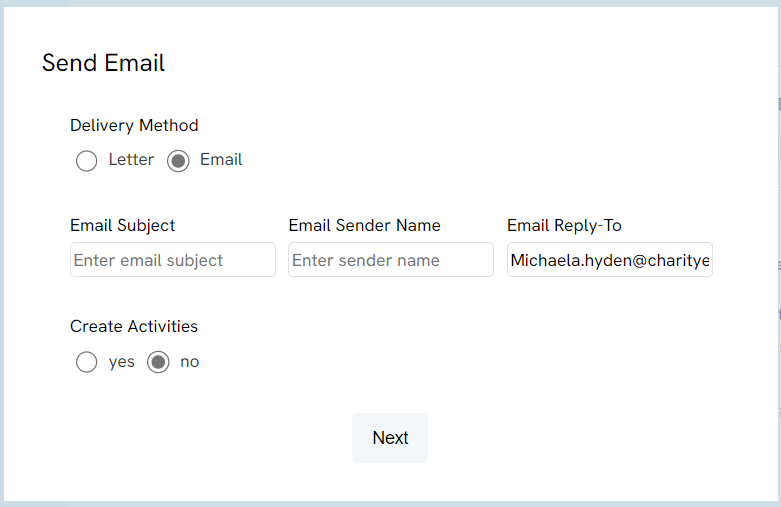Select the Email delivery radio button circle

pyautogui.click(x=178, y=161)
